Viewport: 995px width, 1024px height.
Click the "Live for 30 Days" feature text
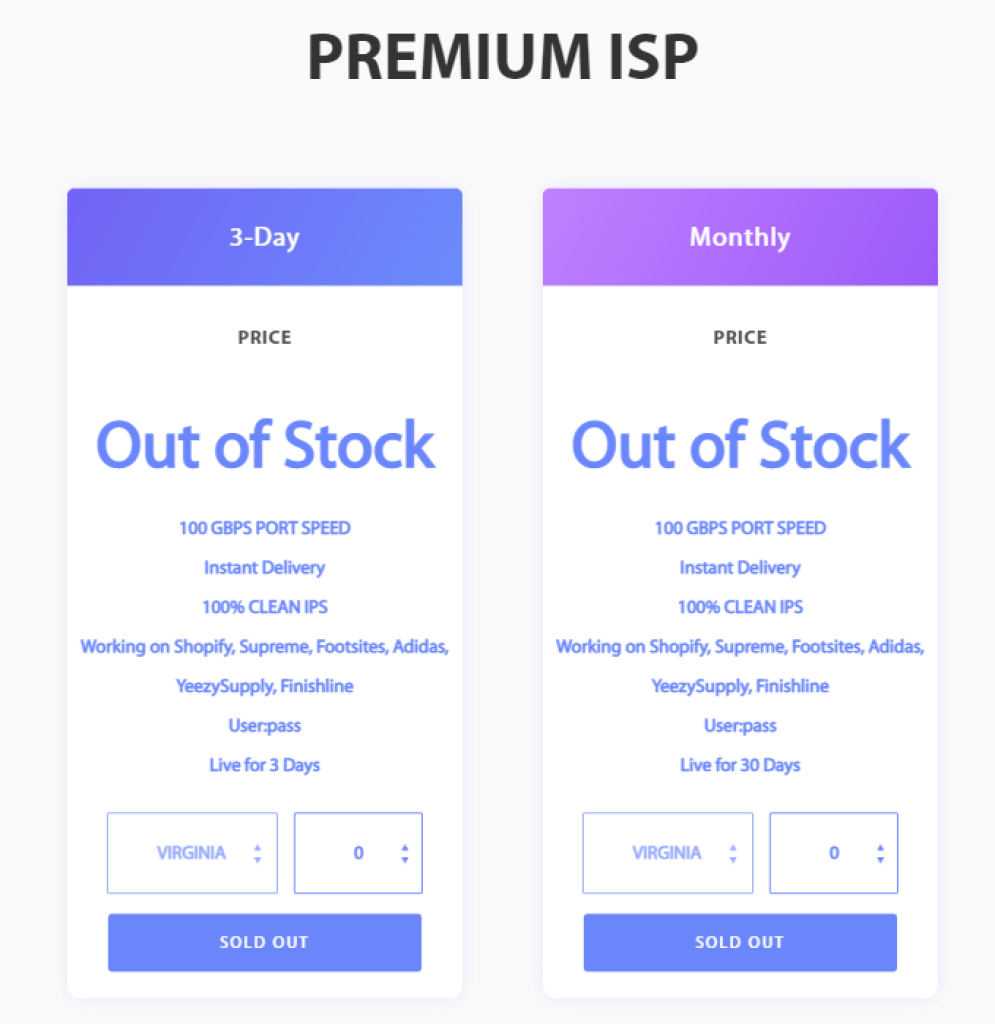(740, 765)
